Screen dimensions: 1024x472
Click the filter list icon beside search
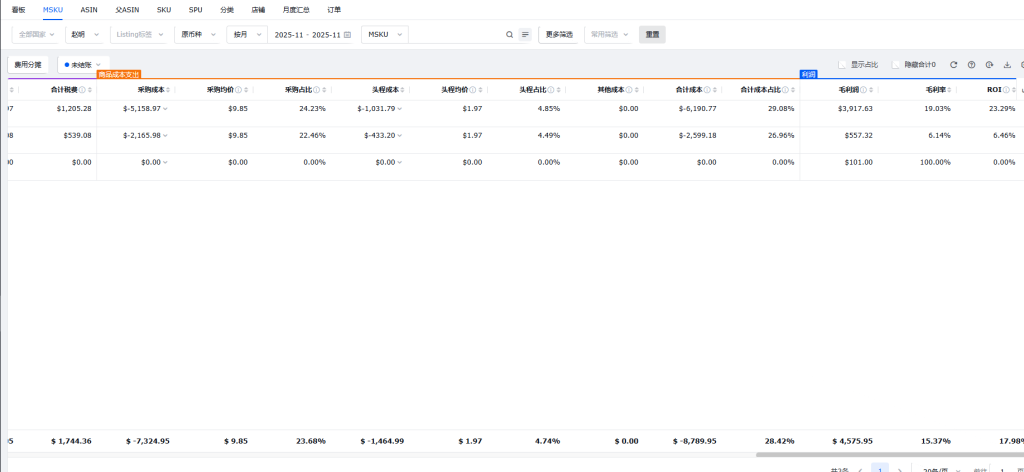coord(525,34)
